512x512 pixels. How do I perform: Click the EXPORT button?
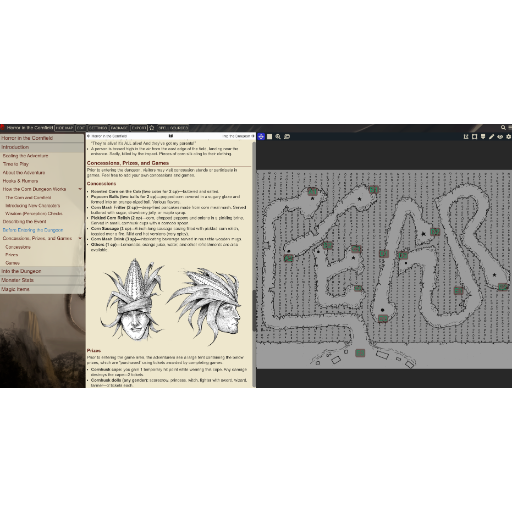point(139,128)
